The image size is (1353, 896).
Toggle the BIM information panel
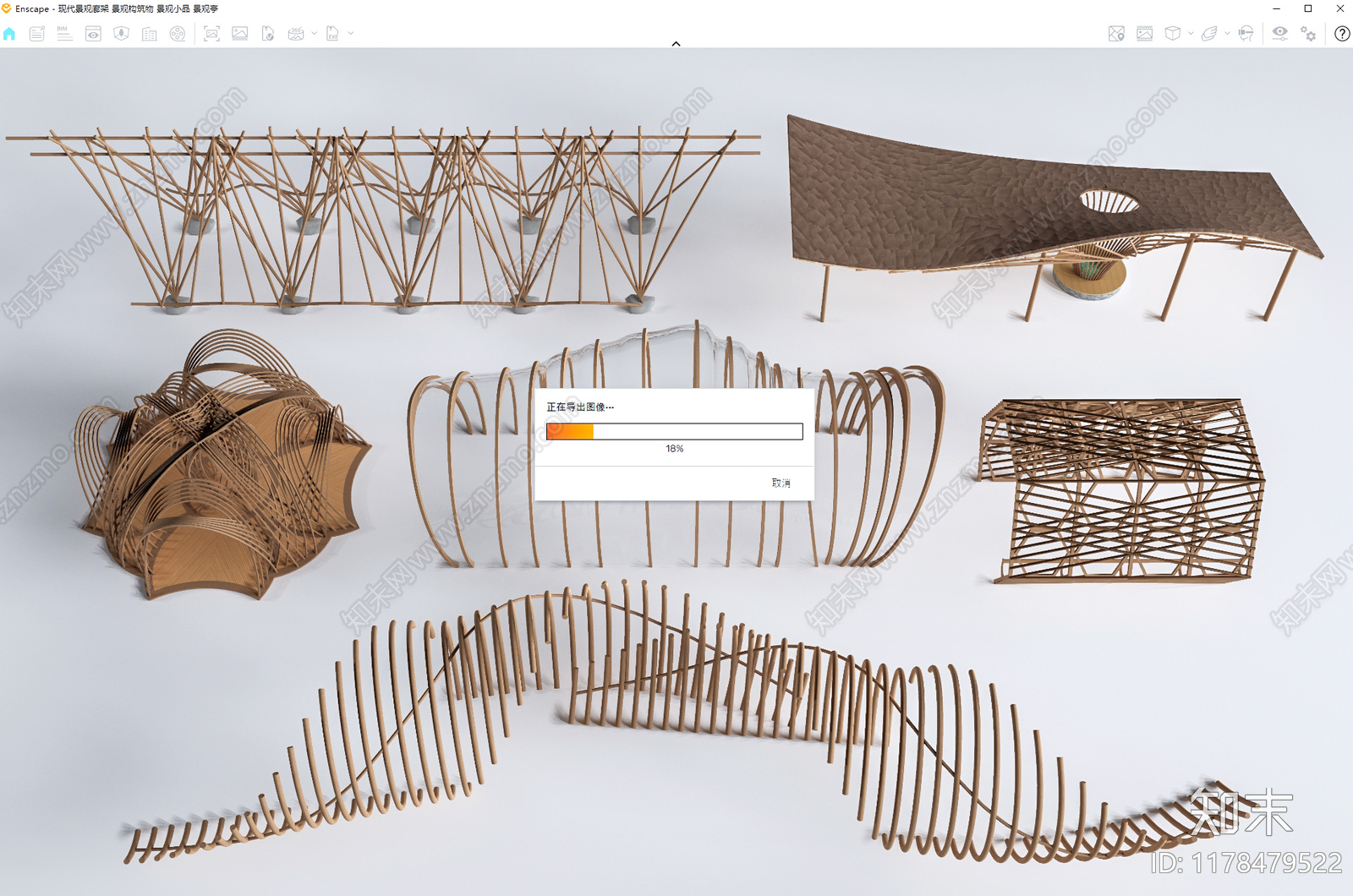tap(65, 34)
